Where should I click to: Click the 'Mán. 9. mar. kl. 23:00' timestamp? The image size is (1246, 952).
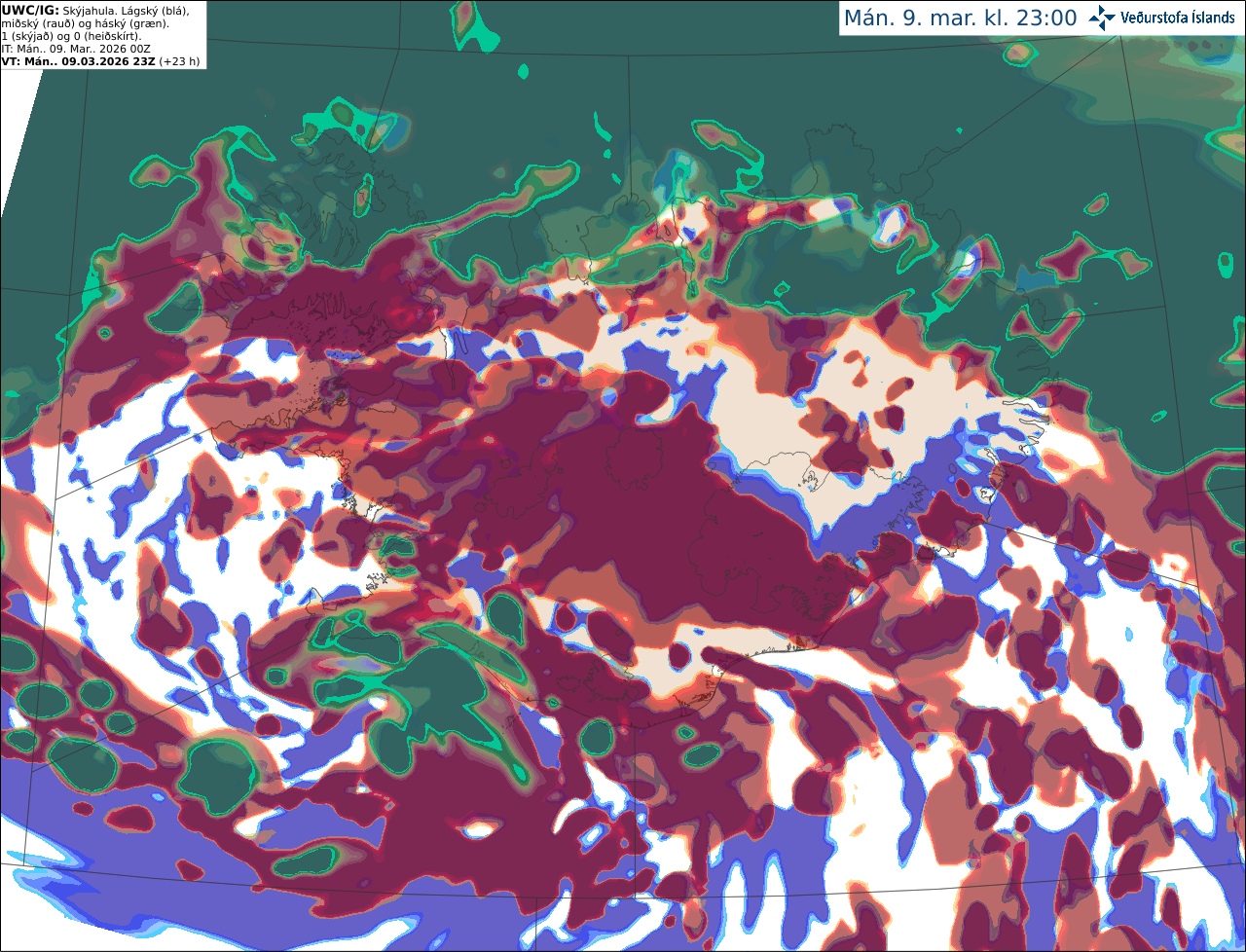pyautogui.click(x=960, y=18)
